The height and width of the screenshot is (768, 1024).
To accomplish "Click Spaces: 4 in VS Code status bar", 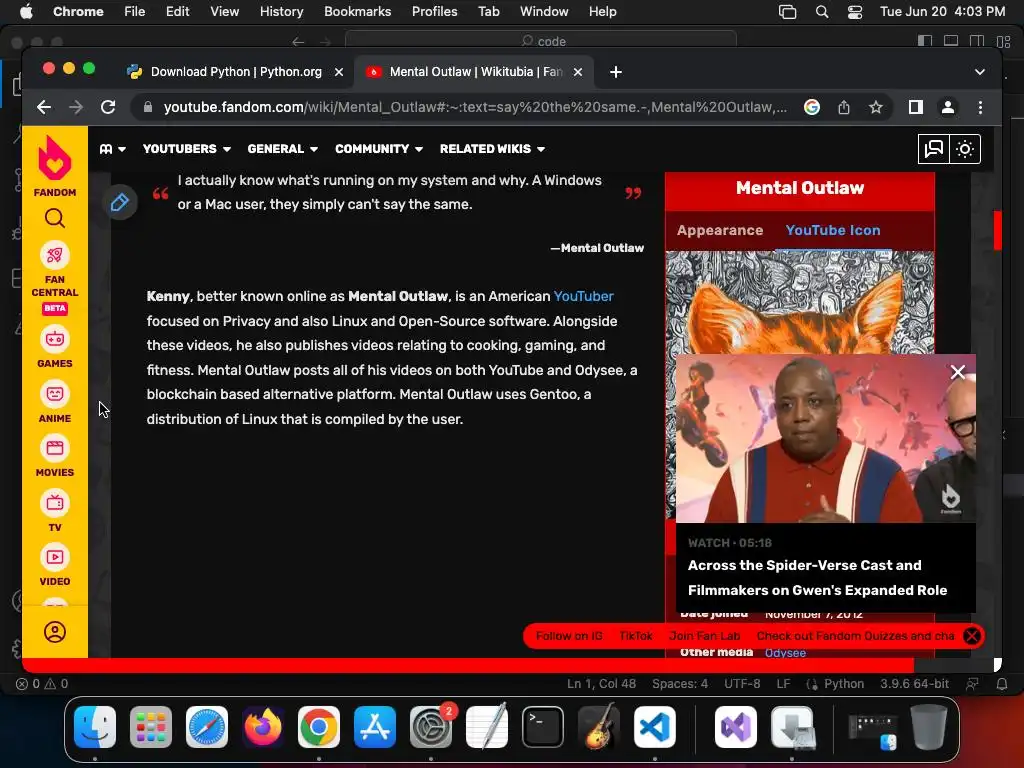I will click(x=679, y=684).
